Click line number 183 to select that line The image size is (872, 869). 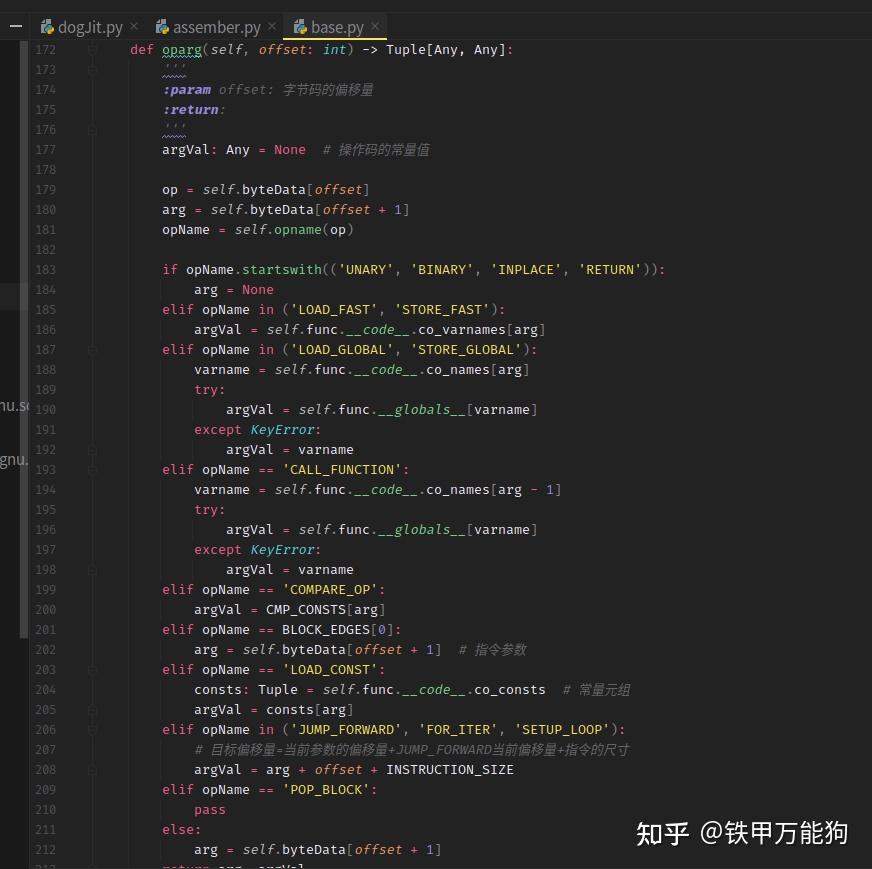46,269
